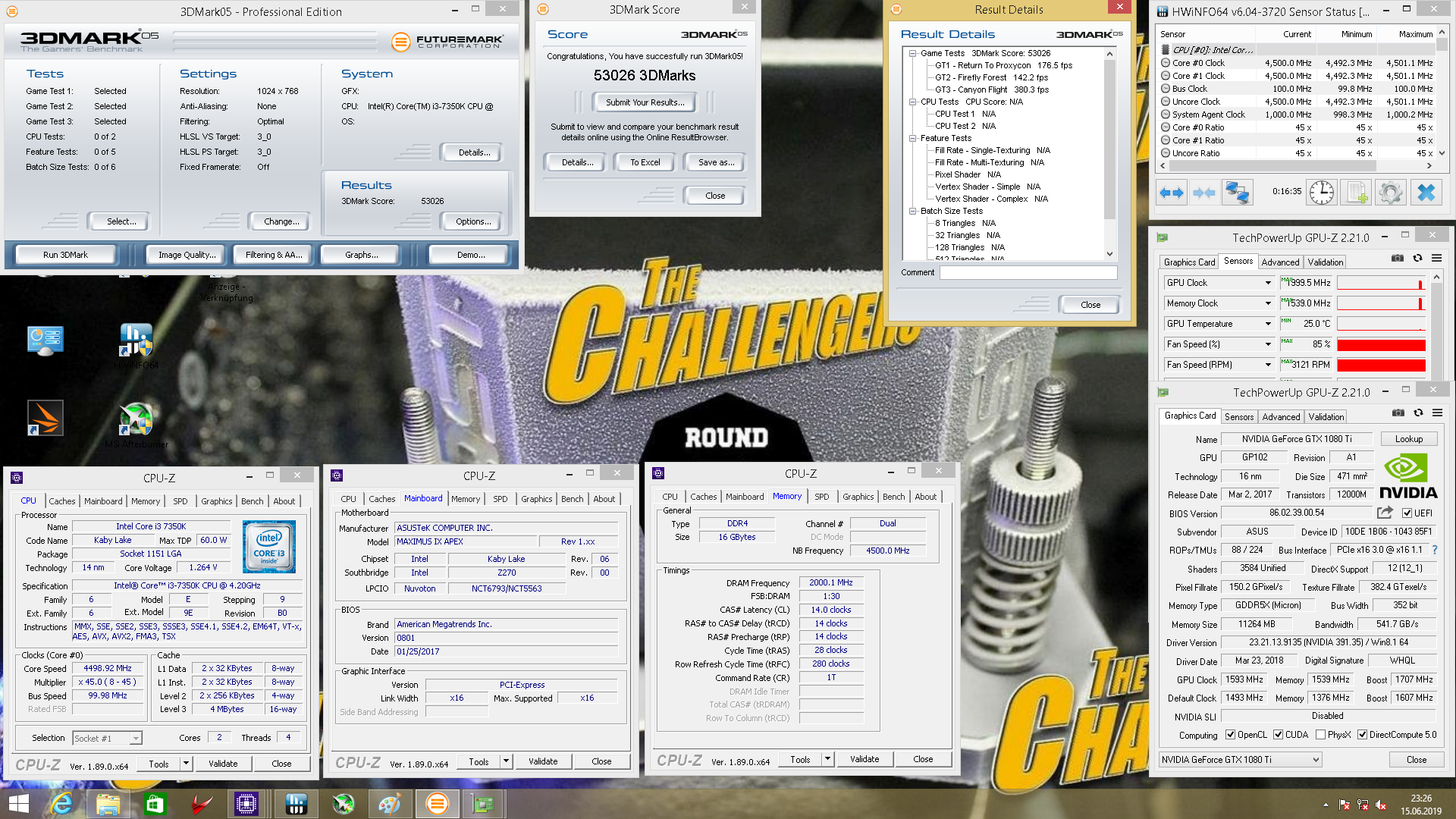Collapse Batch Size Tests tree node
The image size is (1456, 819).
pyautogui.click(x=913, y=211)
